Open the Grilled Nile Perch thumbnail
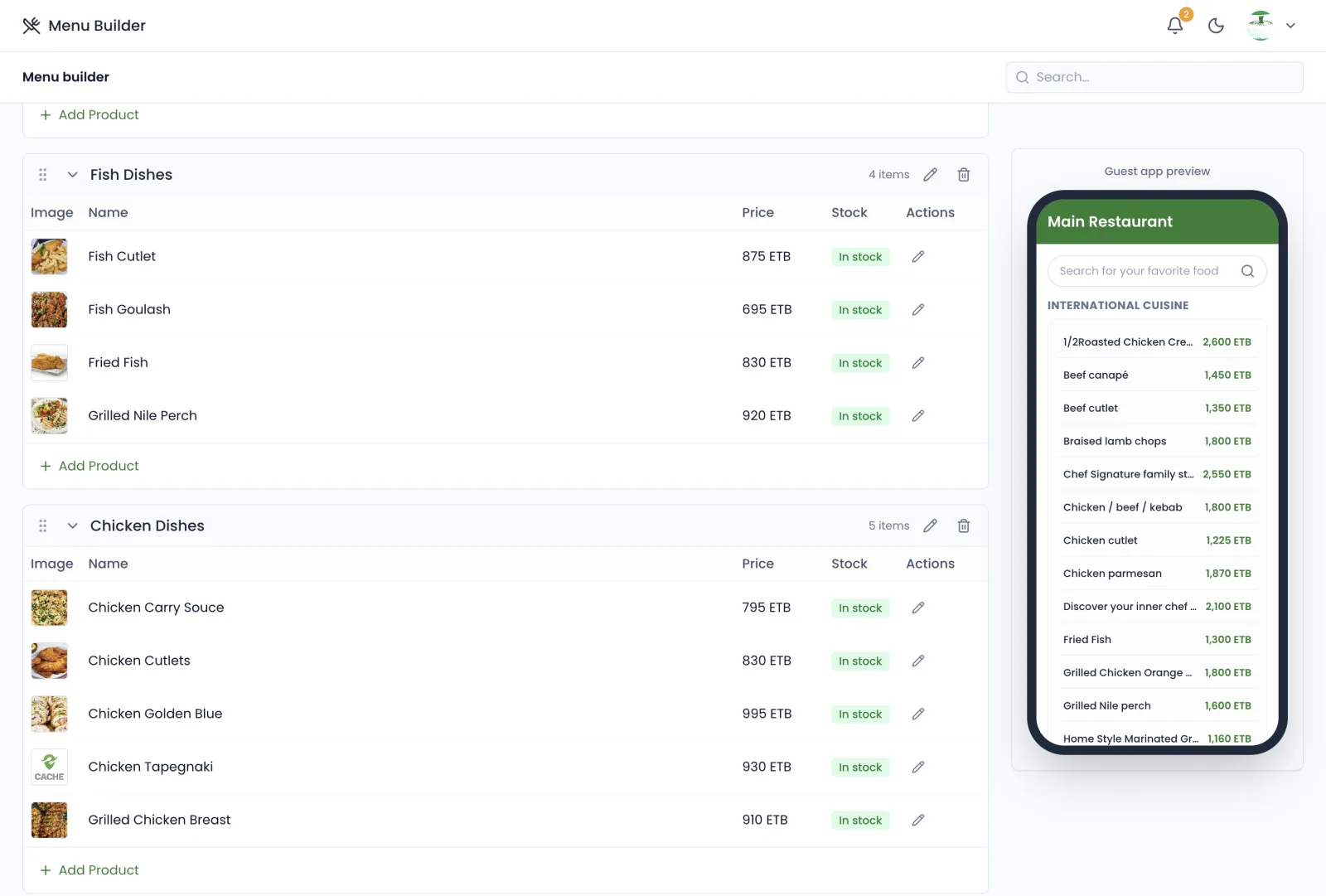The image size is (1326, 896). [x=49, y=416]
